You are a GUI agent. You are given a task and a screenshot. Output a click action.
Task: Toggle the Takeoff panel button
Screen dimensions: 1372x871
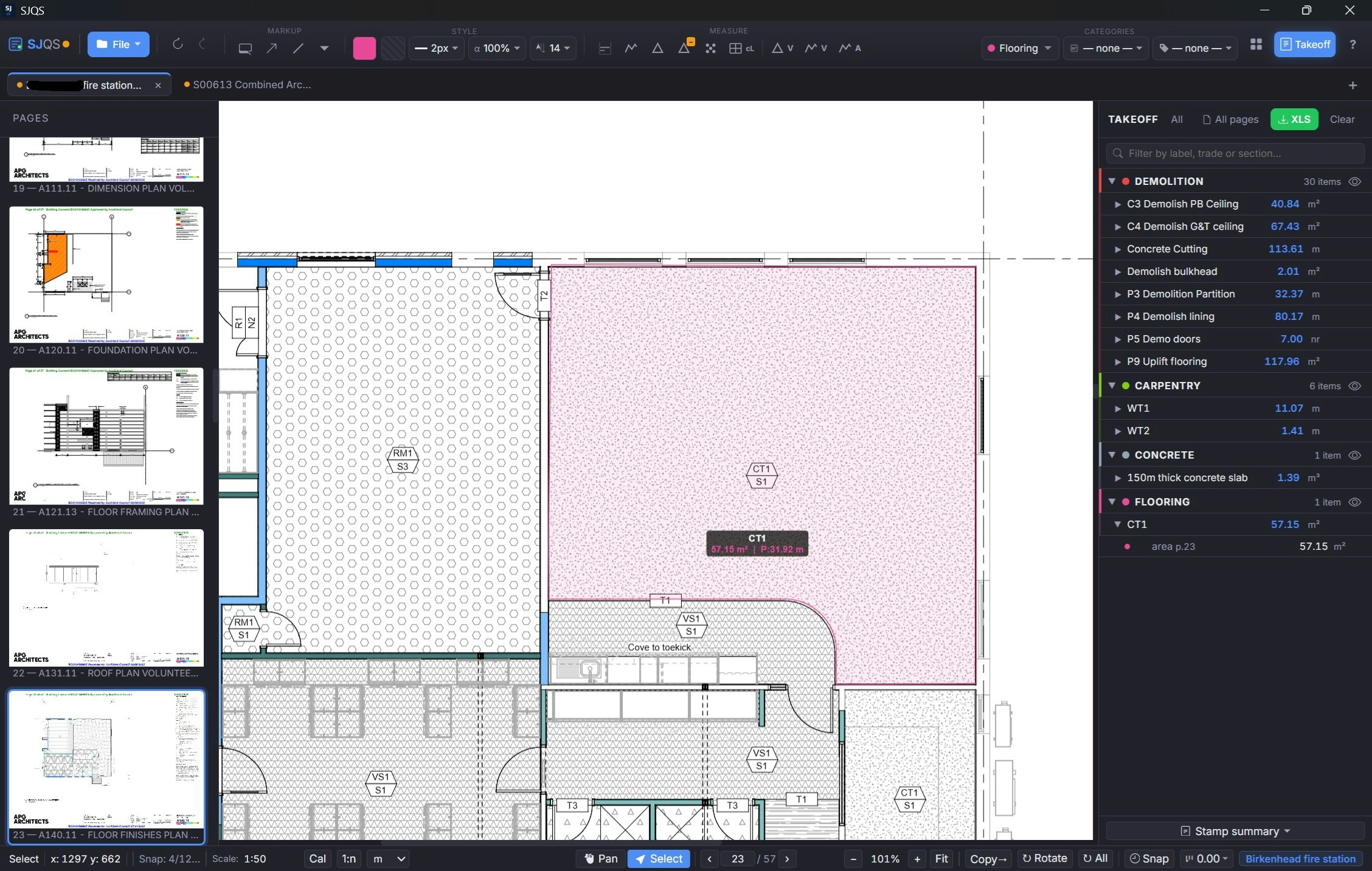click(1304, 44)
